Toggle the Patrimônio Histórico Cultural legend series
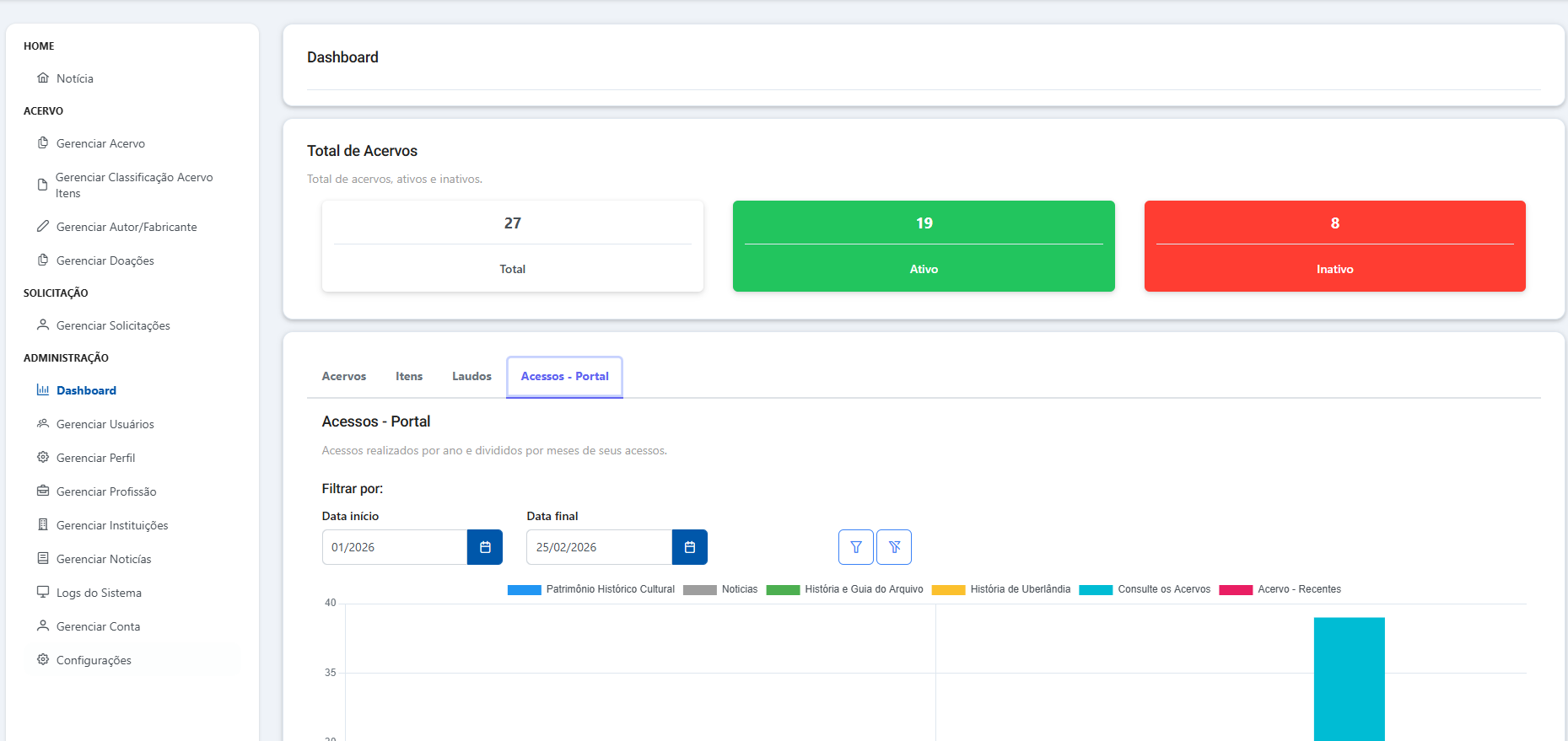The height and width of the screenshot is (741, 1568). point(524,590)
